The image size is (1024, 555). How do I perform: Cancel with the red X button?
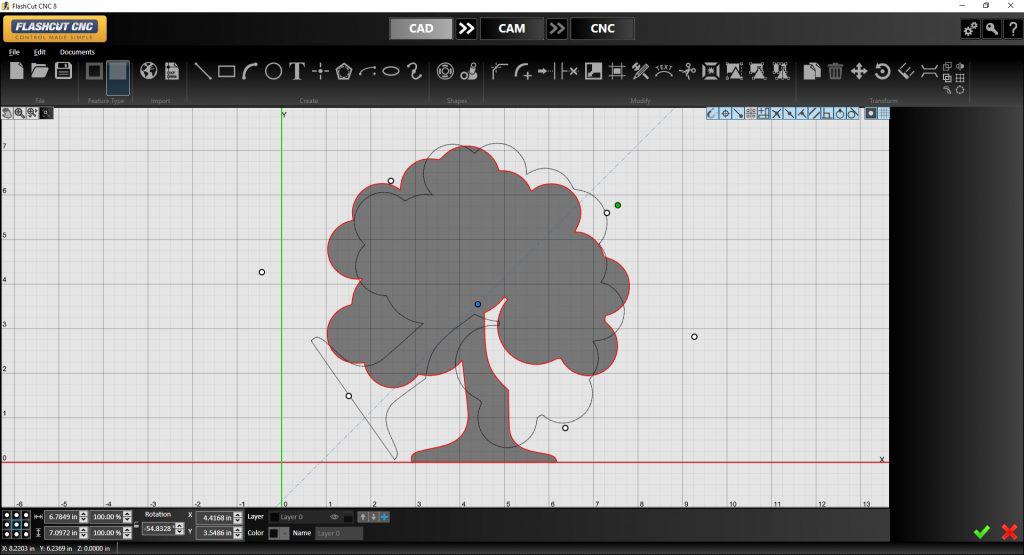[1008, 531]
